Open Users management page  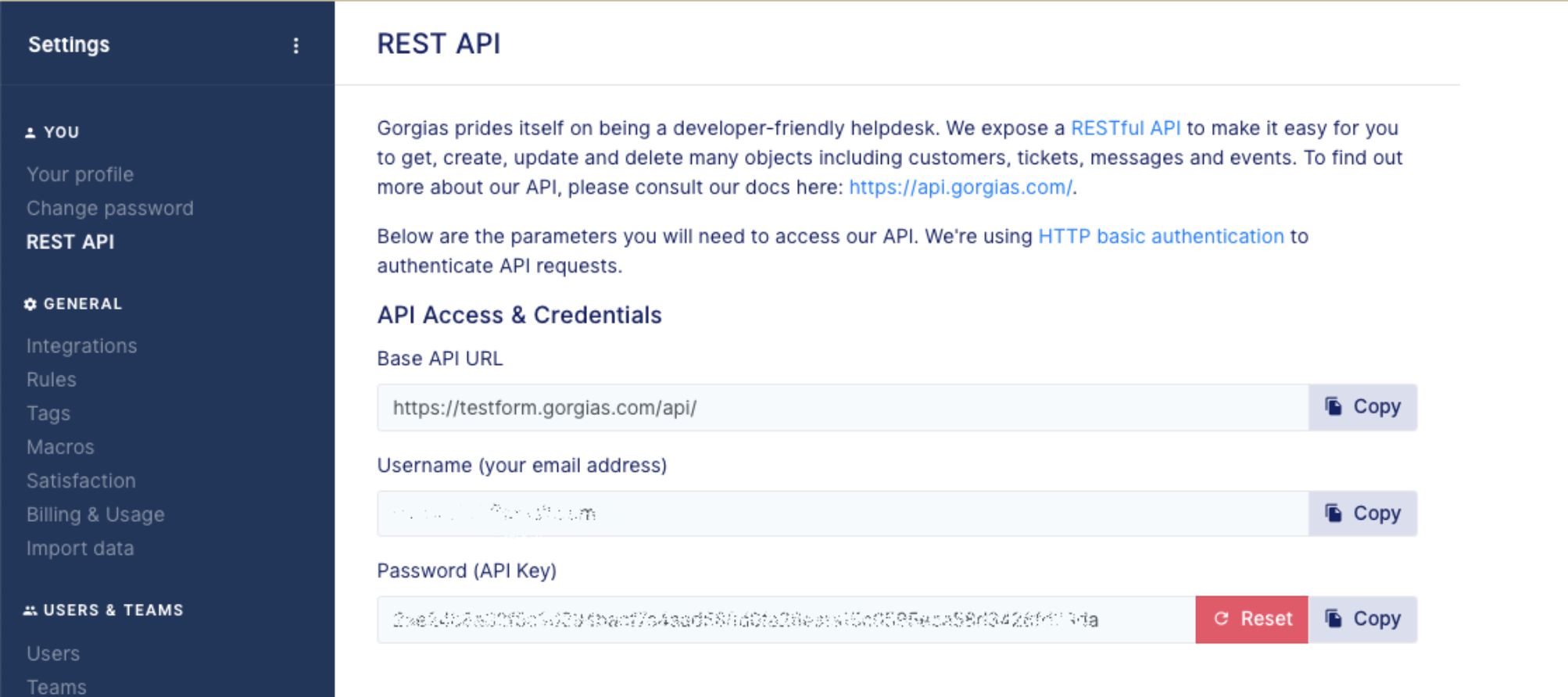point(53,653)
